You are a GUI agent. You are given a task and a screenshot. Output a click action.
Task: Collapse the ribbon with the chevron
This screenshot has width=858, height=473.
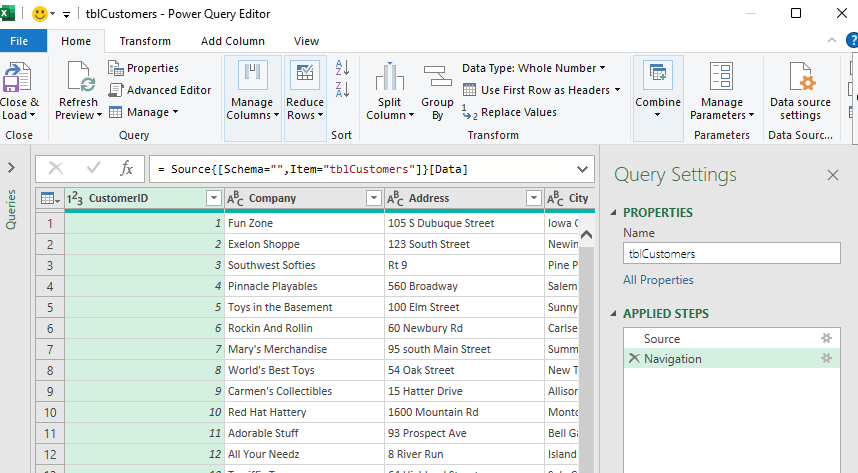[832, 40]
